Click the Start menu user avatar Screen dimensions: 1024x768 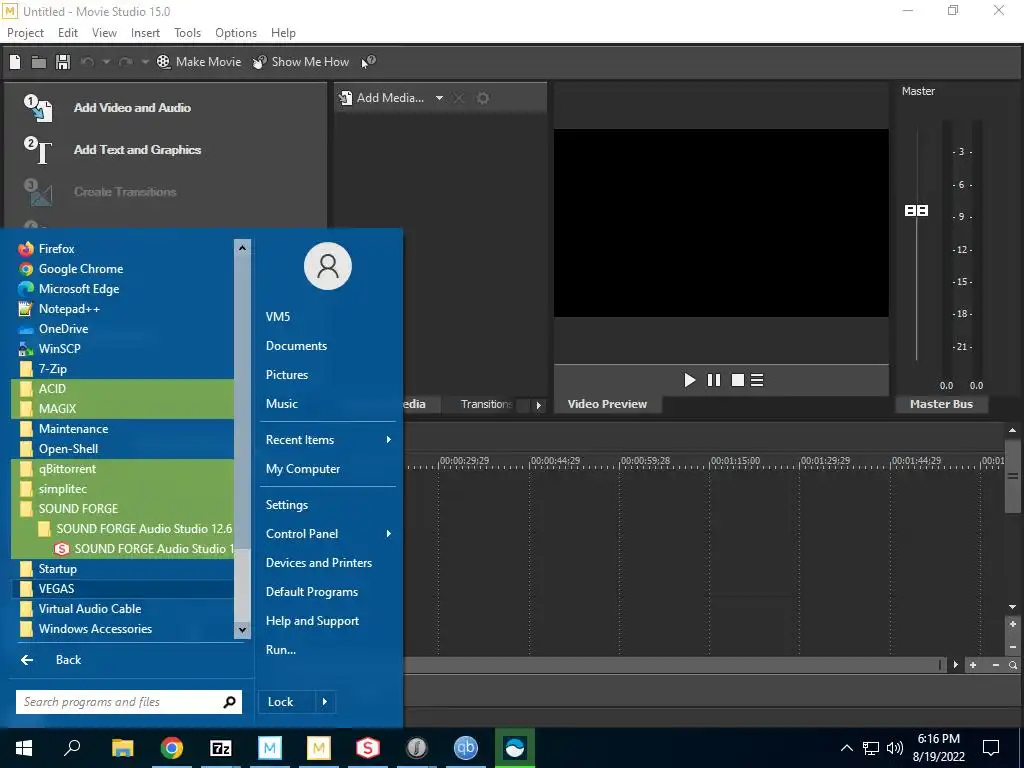tap(328, 266)
